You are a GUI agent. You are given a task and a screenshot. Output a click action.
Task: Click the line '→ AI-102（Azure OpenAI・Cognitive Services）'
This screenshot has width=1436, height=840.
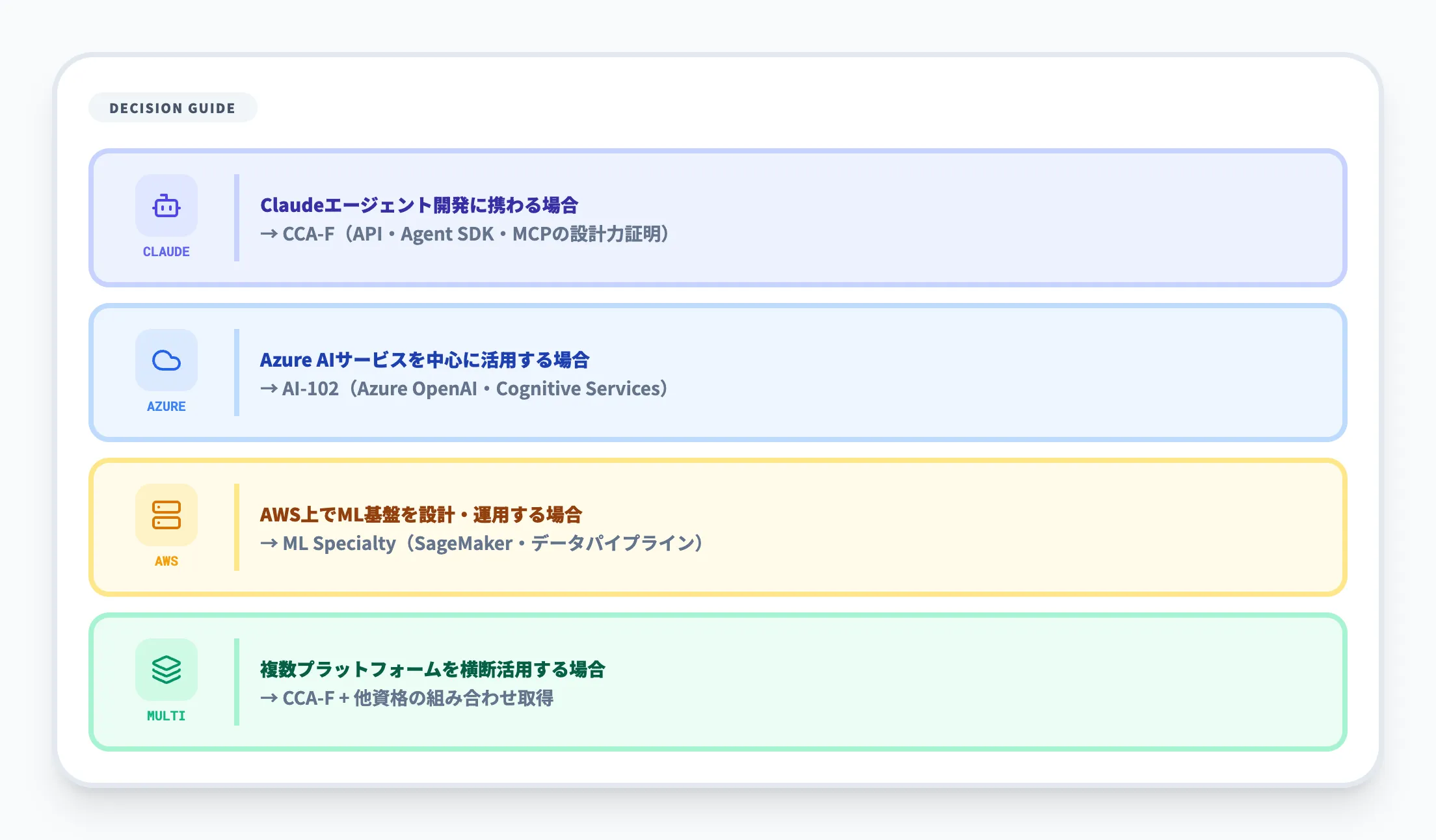(464, 389)
